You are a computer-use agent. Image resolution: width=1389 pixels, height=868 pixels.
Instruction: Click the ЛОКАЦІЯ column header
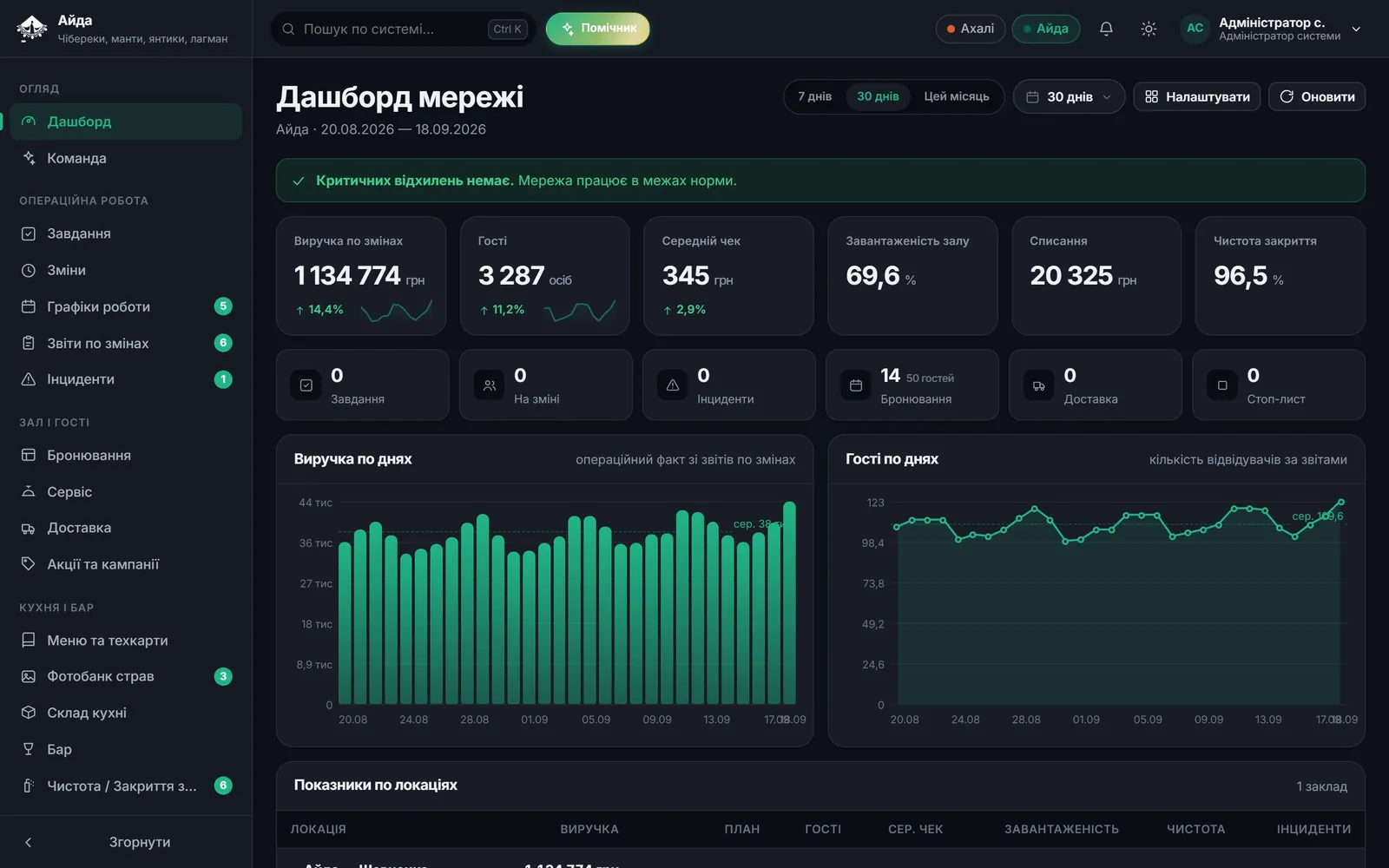click(x=318, y=829)
